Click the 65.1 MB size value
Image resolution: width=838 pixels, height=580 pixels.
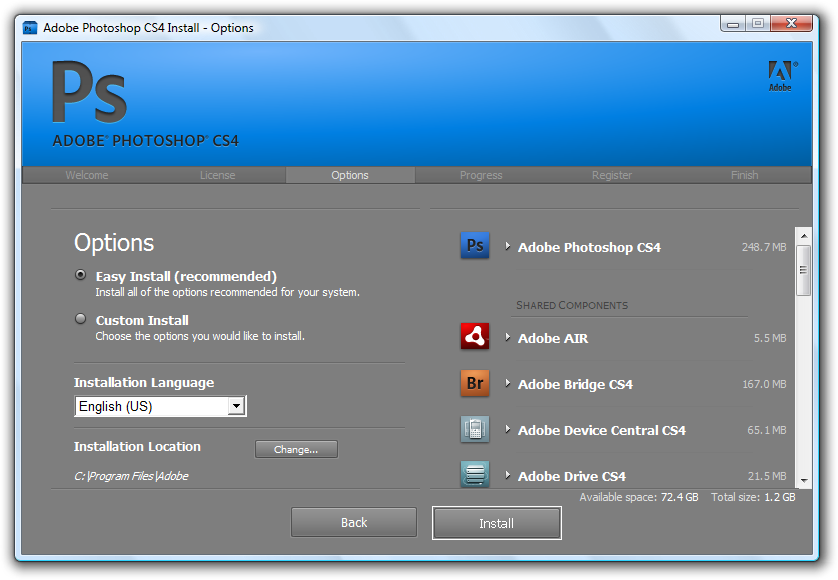(766, 430)
